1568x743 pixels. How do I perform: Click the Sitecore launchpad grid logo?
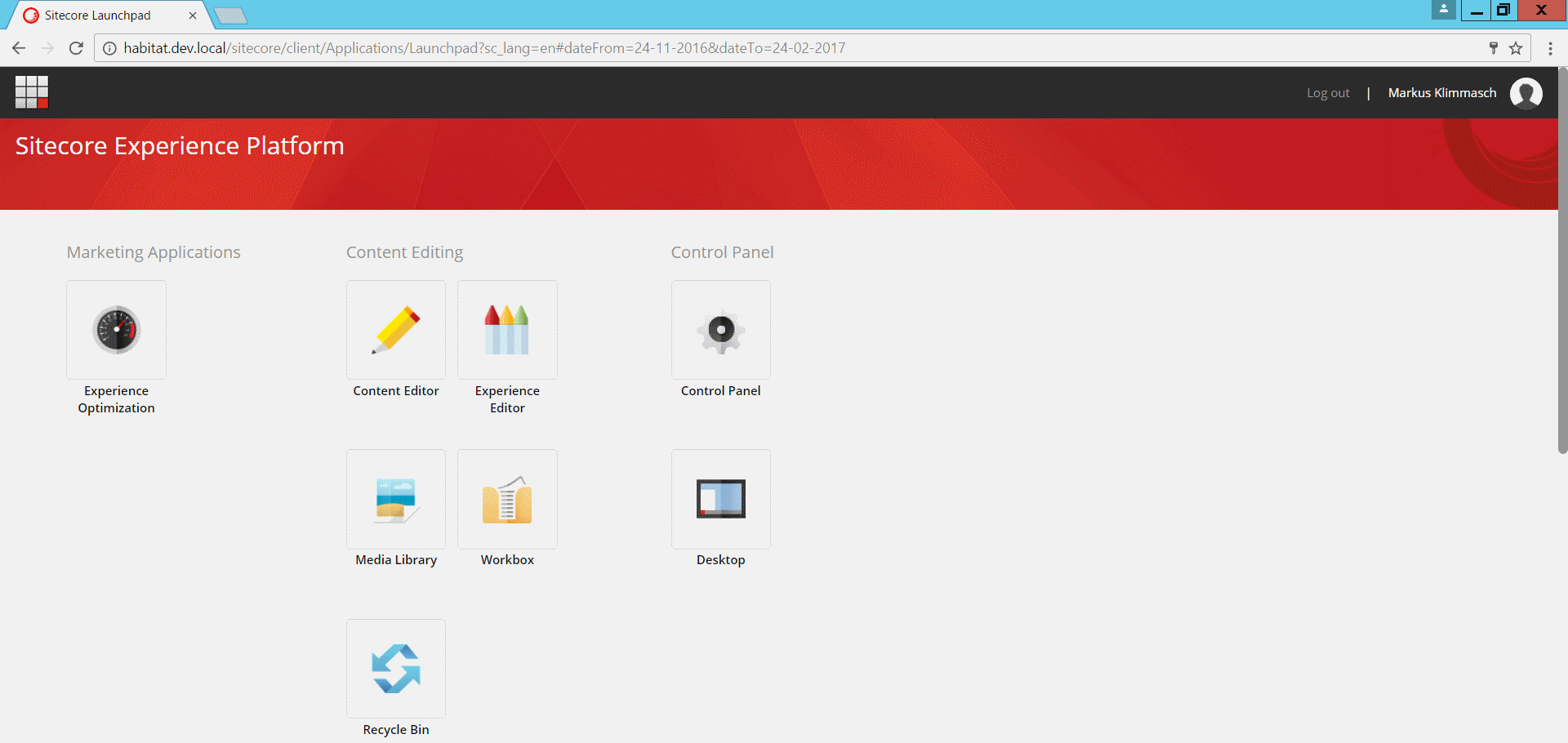(32, 92)
